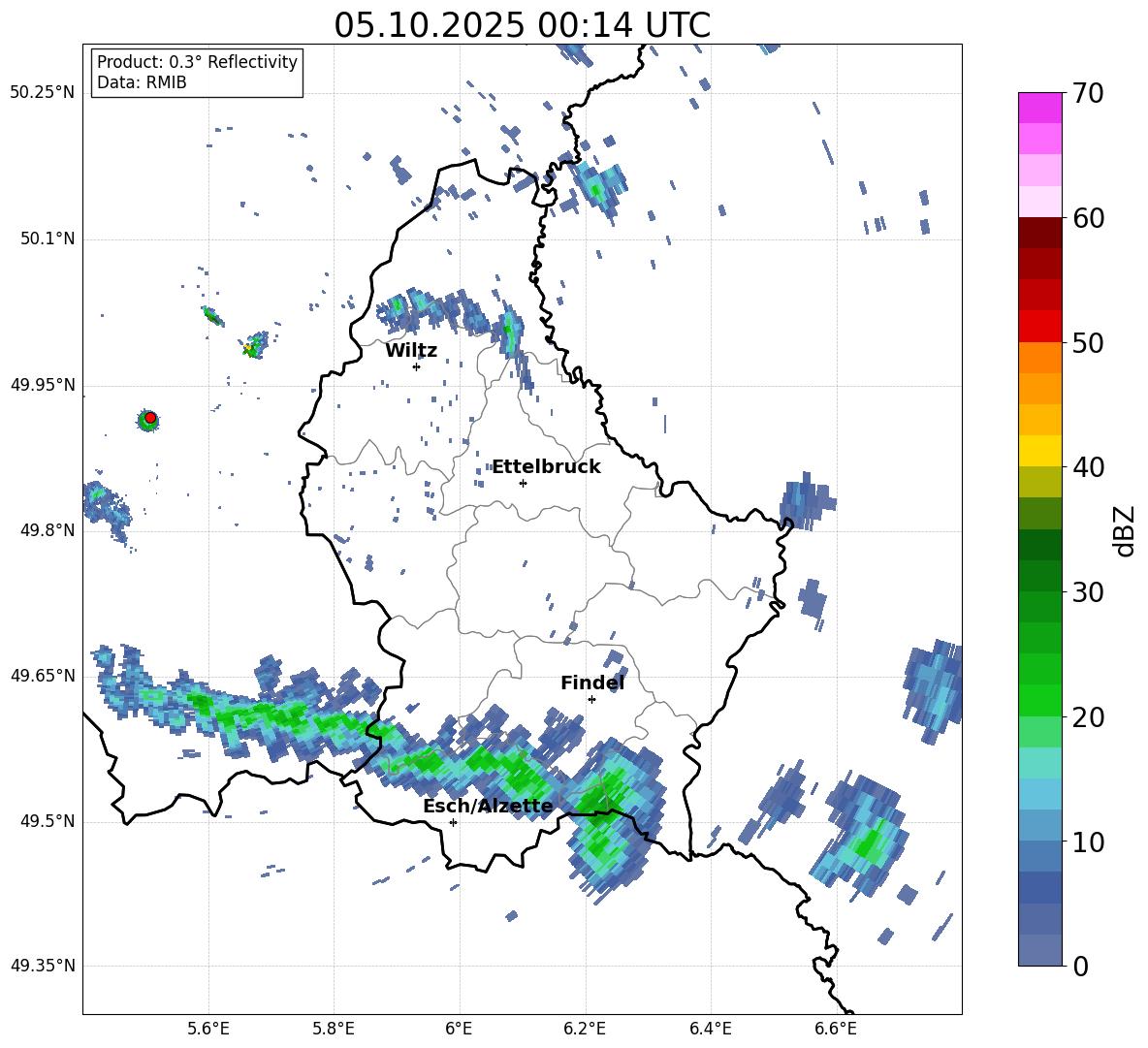Screen dimensions: 1148x1048
Task: Click the light blue colorbar band above 10
Action: pos(1039,825)
